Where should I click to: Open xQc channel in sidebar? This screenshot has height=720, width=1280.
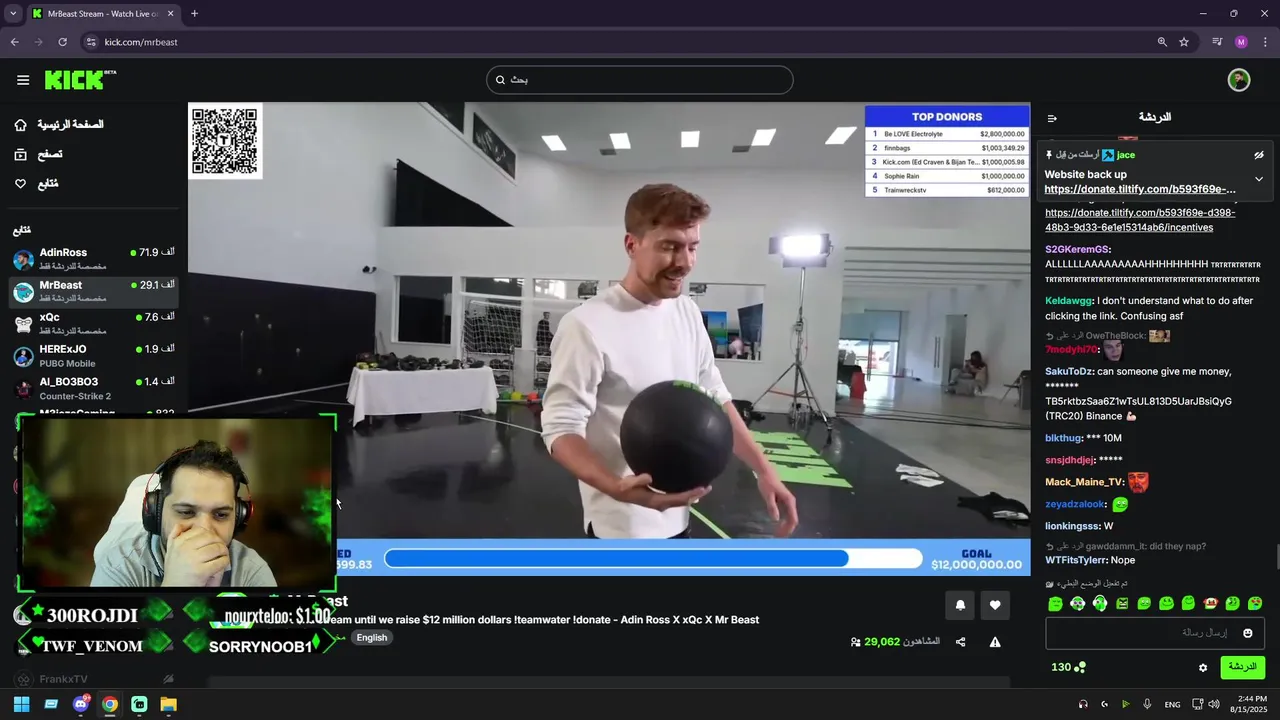pyautogui.click(x=94, y=323)
